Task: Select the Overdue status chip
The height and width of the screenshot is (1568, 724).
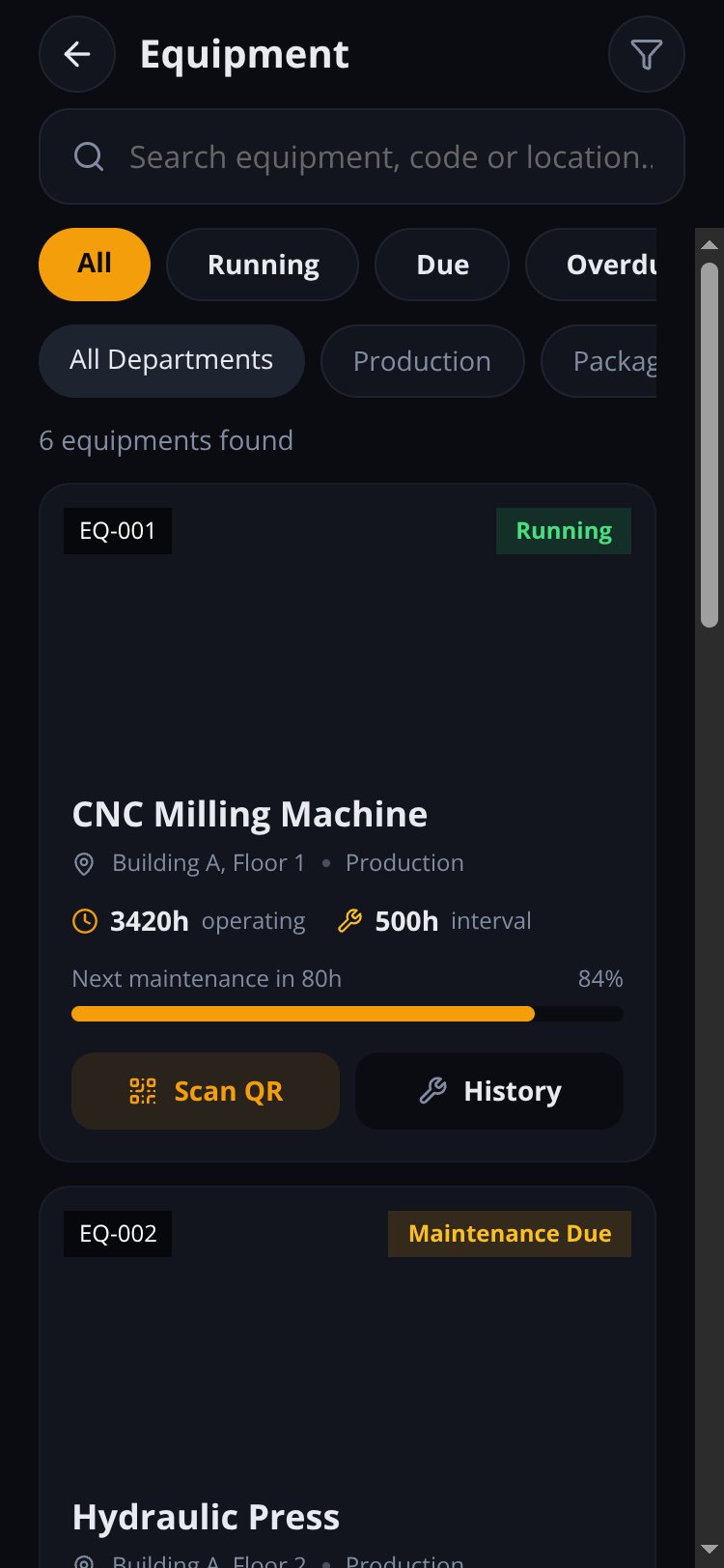Action: (x=591, y=265)
